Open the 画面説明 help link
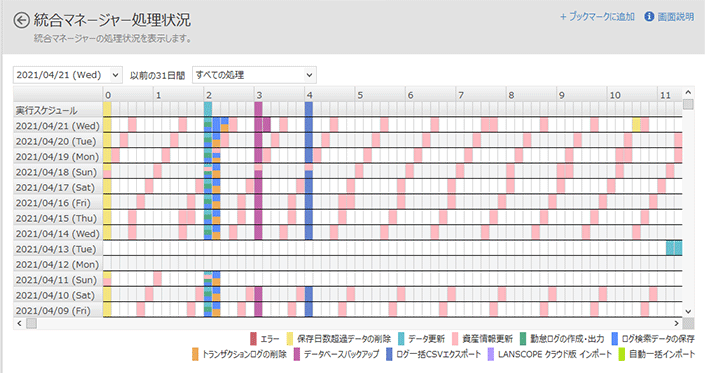Screen dimensions: 705x373 pyautogui.click(x=676, y=17)
